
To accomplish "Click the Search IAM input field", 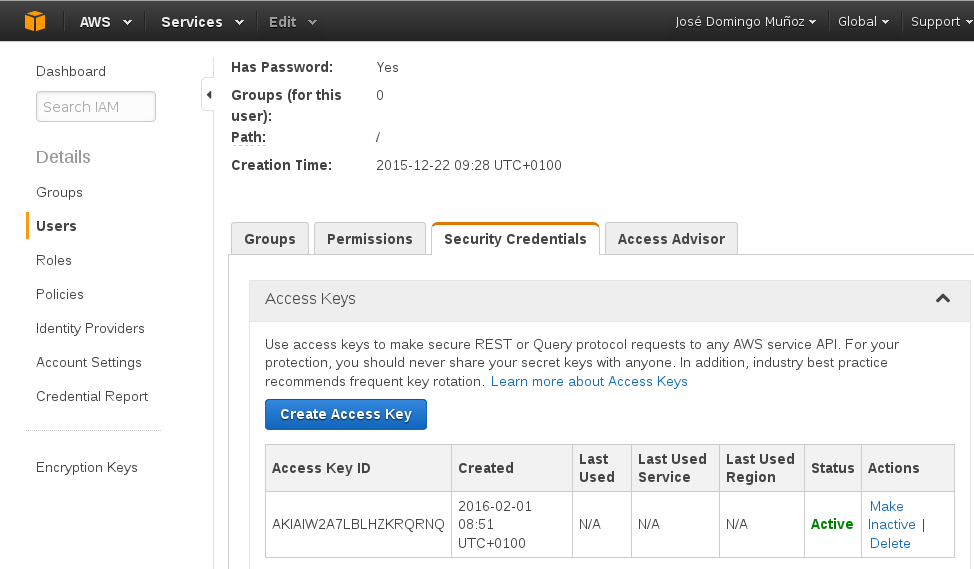I will (x=96, y=107).
